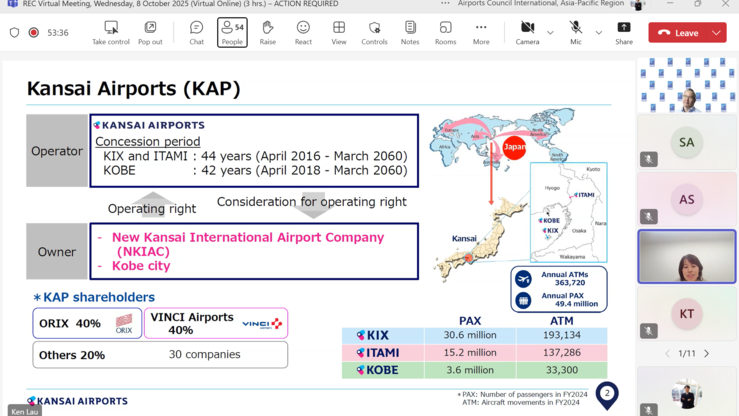Expand the Mic options dropdown arrow
739x416 pixels.
point(599,33)
